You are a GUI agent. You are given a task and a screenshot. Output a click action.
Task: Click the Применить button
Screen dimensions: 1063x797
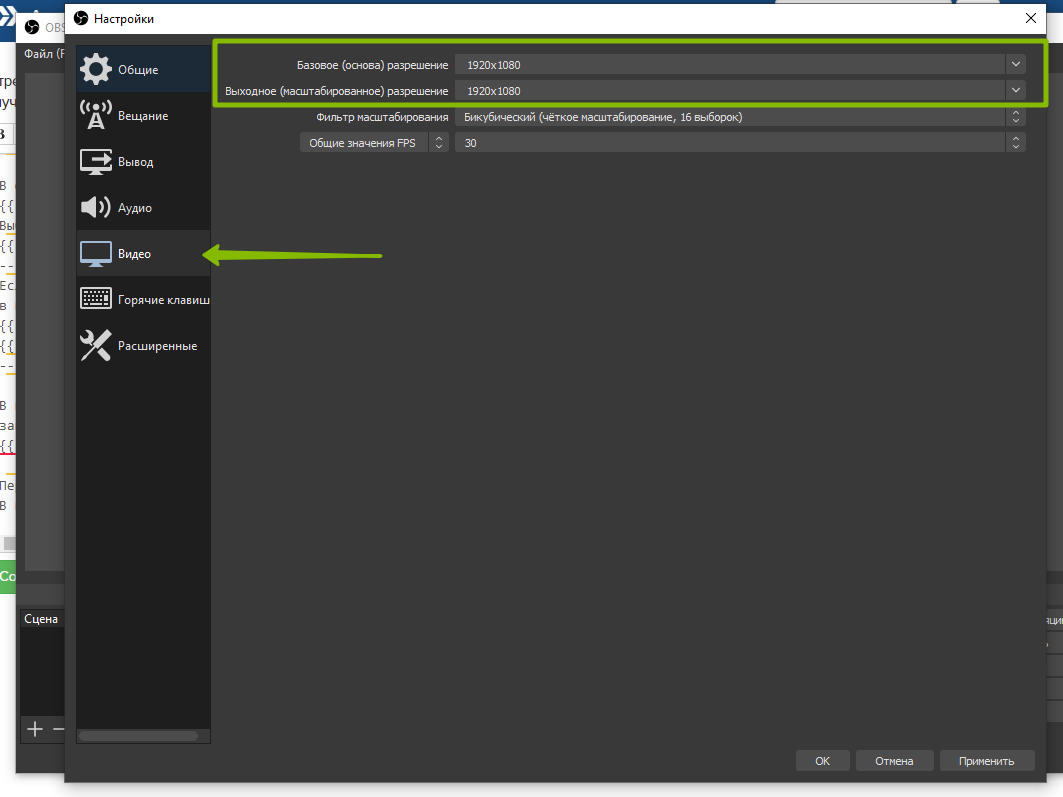click(986, 761)
